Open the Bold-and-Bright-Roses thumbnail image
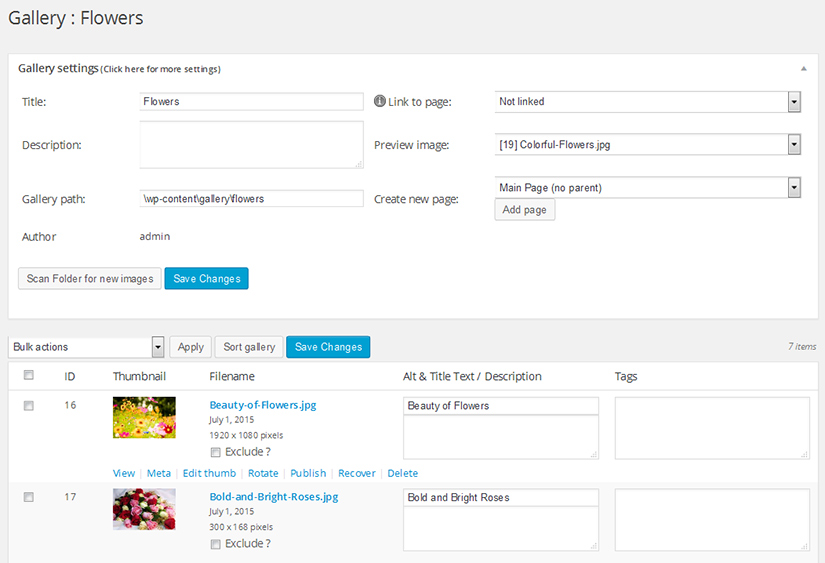825x563 pixels. (x=144, y=509)
